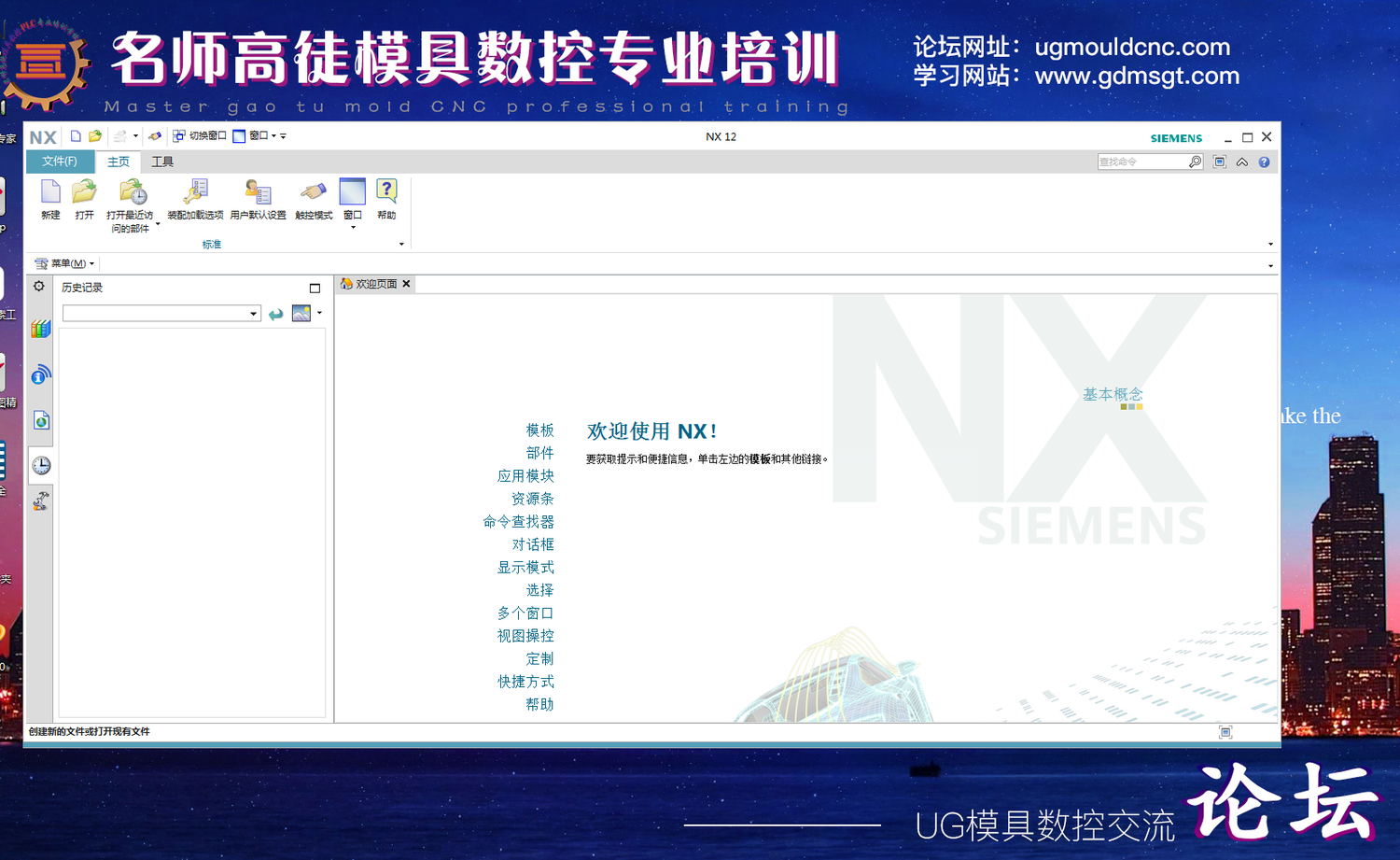Open the roles wrench resource tab
1400x860 pixels.
coord(41,501)
